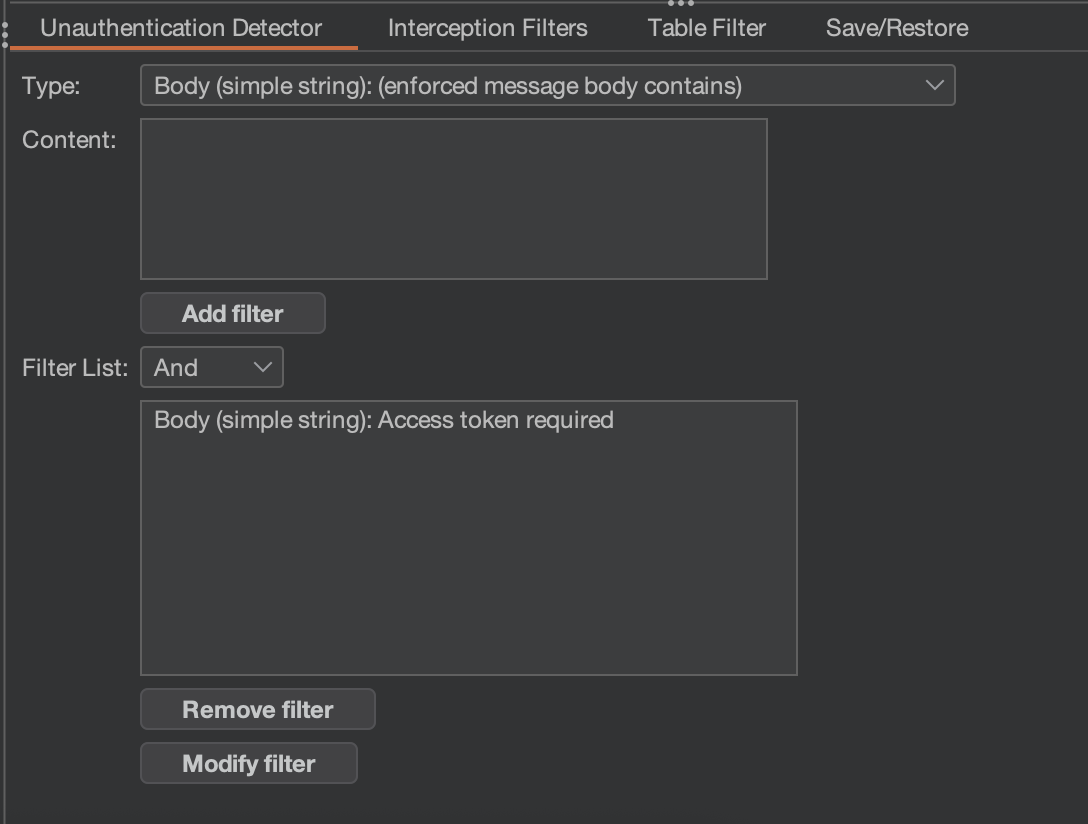The width and height of the screenshot is (1088, 824).
Task: Click the top panel drag handle dots
Action: click(681, 4)
